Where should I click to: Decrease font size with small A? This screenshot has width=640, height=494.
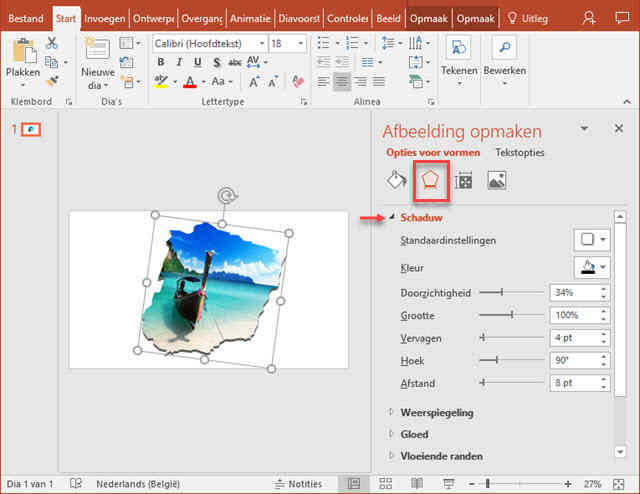tap(273, 82)
